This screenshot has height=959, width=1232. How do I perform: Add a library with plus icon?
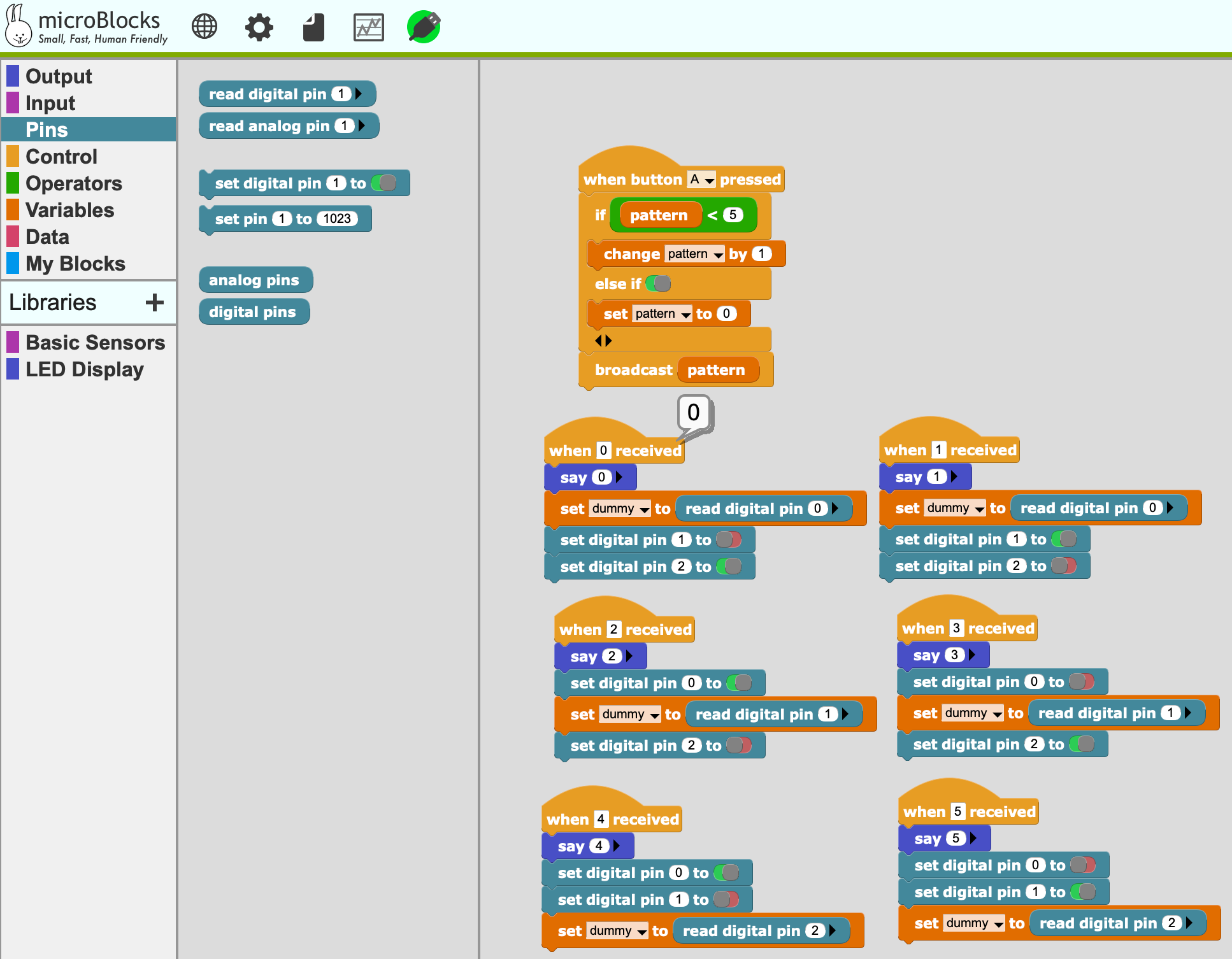(x=154, y=302)
